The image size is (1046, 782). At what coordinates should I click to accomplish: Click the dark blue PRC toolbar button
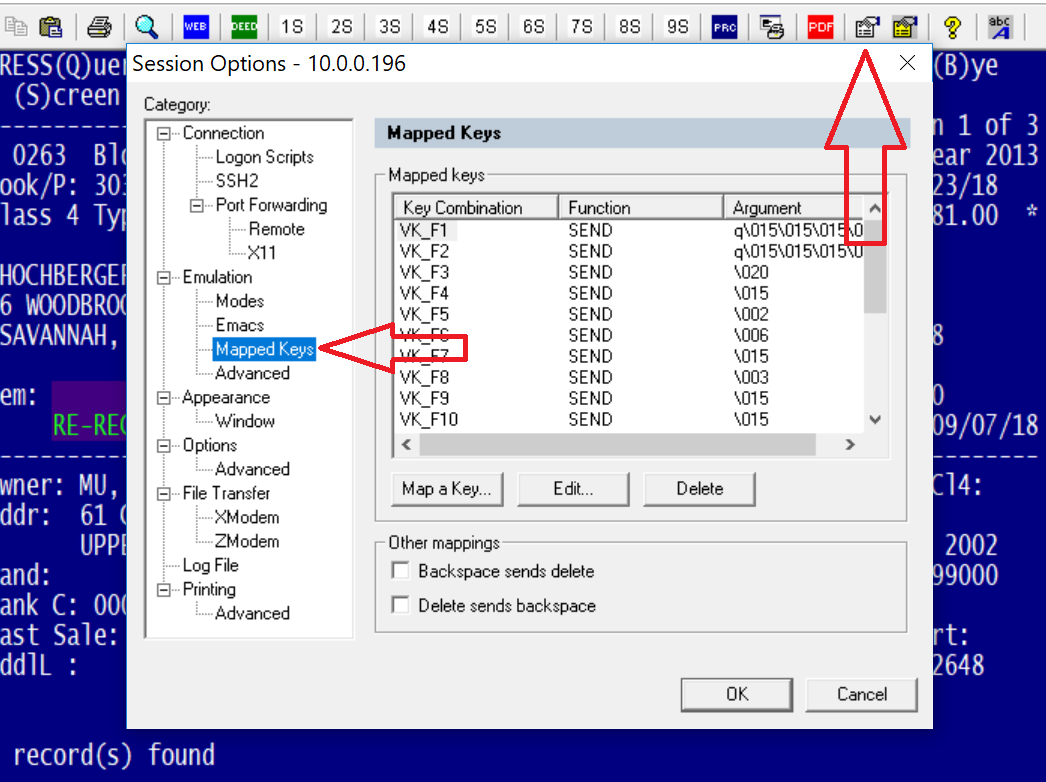click(724, 27)
